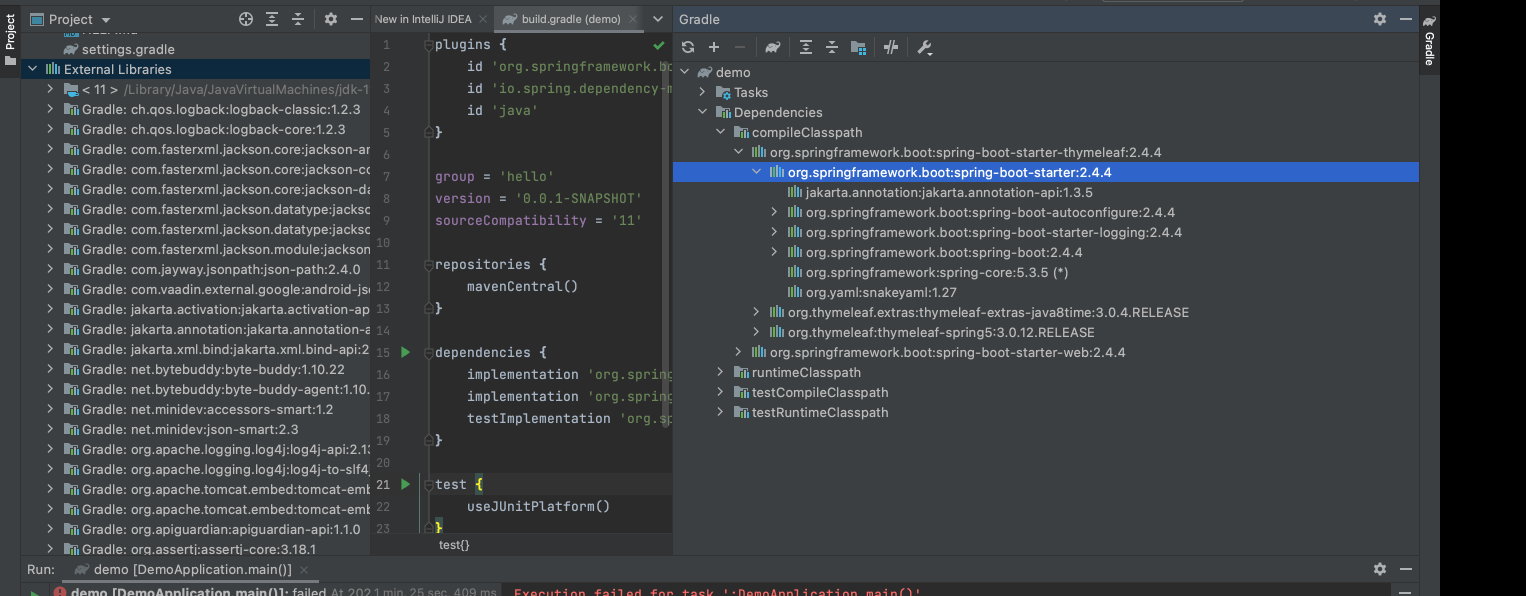Reload all Gradle projects with refresh icon
The image size is (1526, 596).
pos(688,47)
